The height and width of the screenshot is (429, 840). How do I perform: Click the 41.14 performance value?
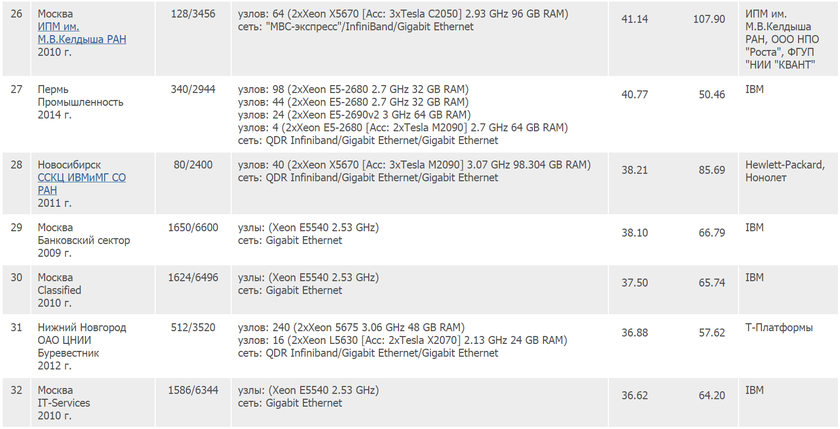[x=634, y=19]
